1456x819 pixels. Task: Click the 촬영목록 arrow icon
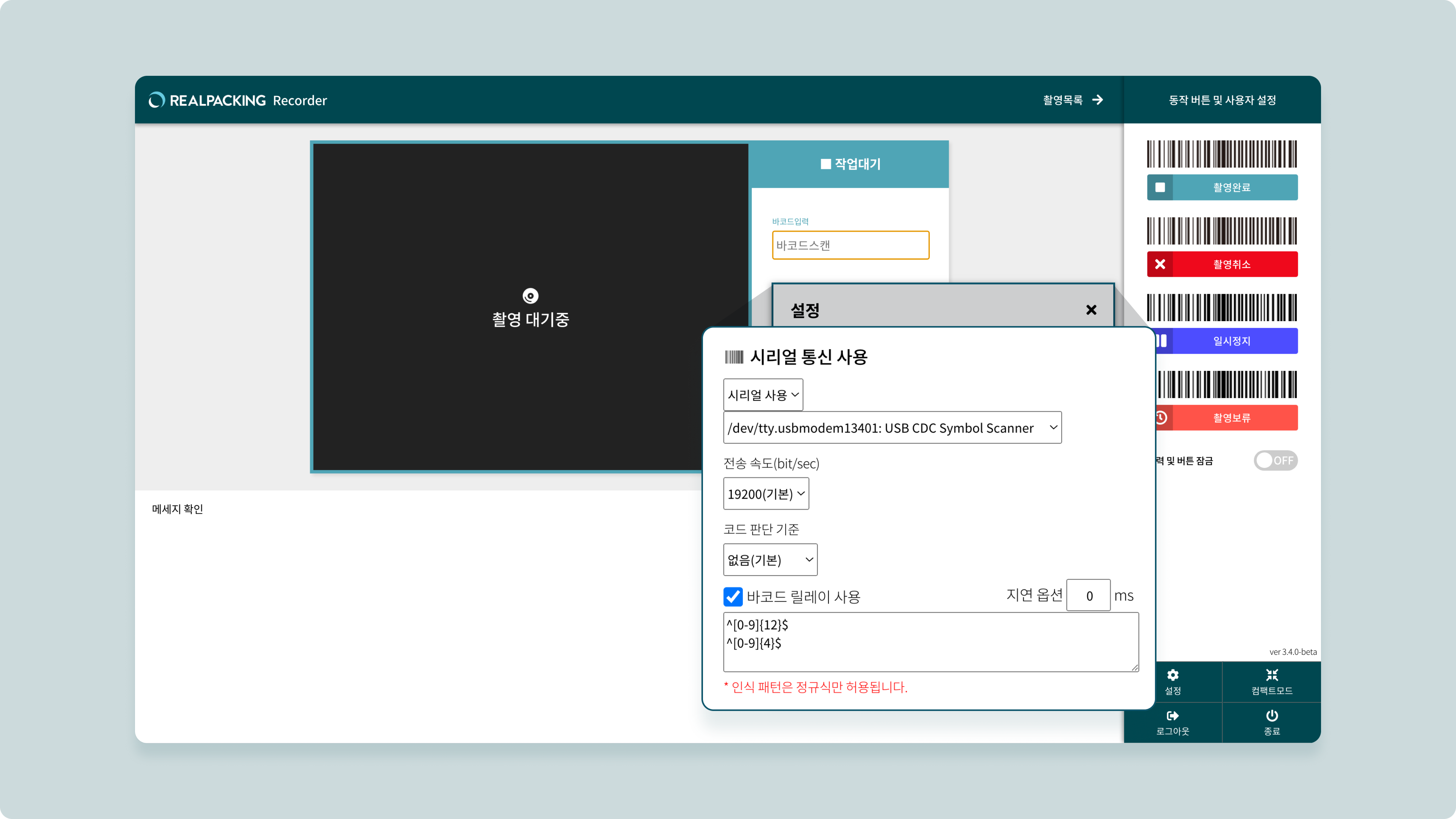1097,100
